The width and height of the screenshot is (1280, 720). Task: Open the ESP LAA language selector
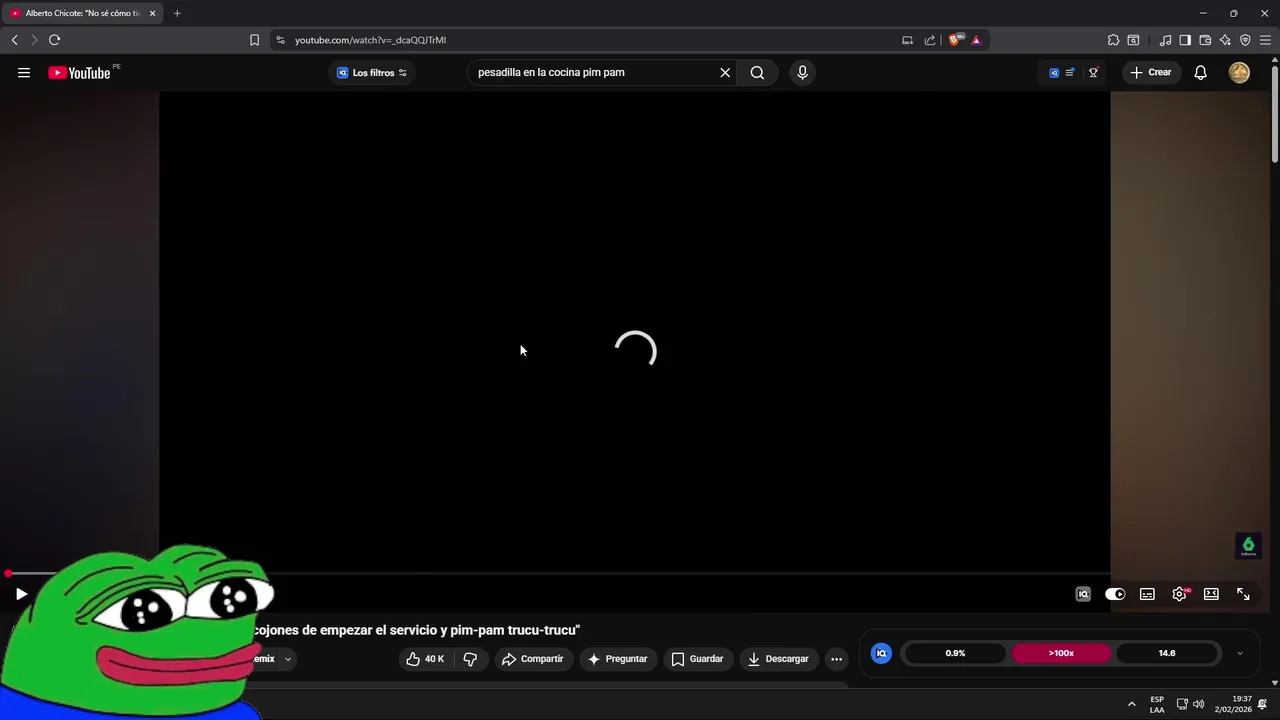1157,704
